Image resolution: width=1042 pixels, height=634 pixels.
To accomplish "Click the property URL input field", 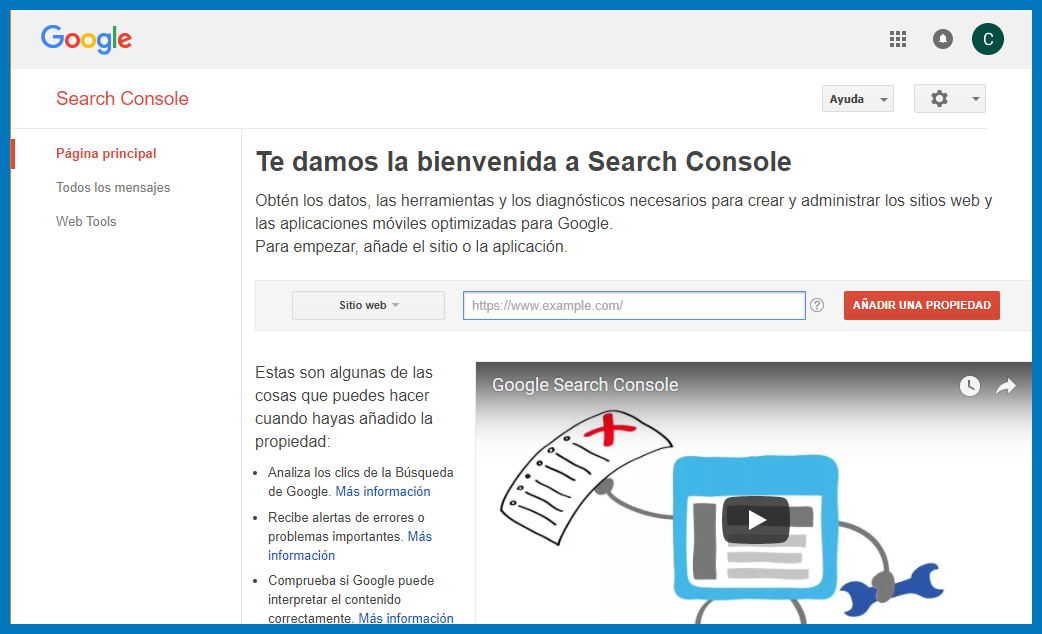I will [x=634, y=305].
